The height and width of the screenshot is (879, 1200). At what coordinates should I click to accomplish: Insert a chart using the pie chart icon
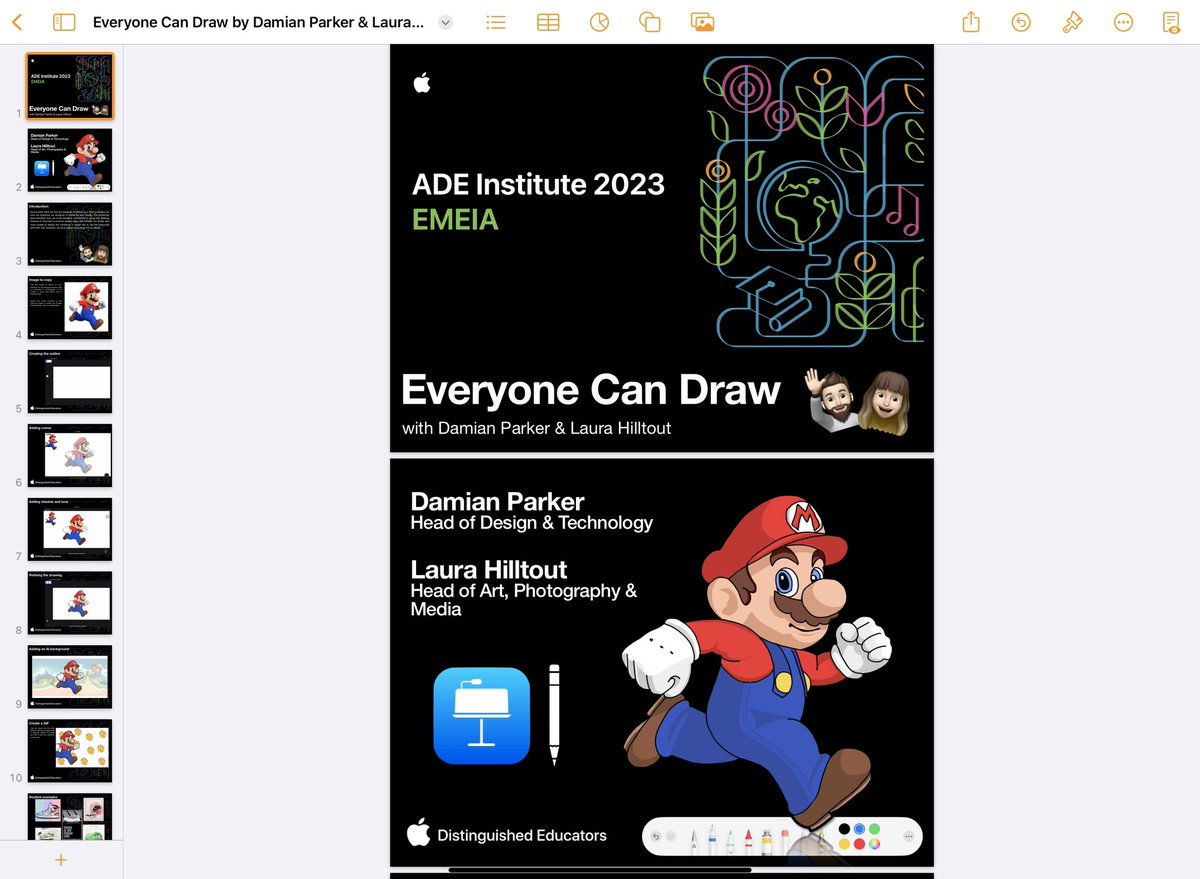point(599,22)
